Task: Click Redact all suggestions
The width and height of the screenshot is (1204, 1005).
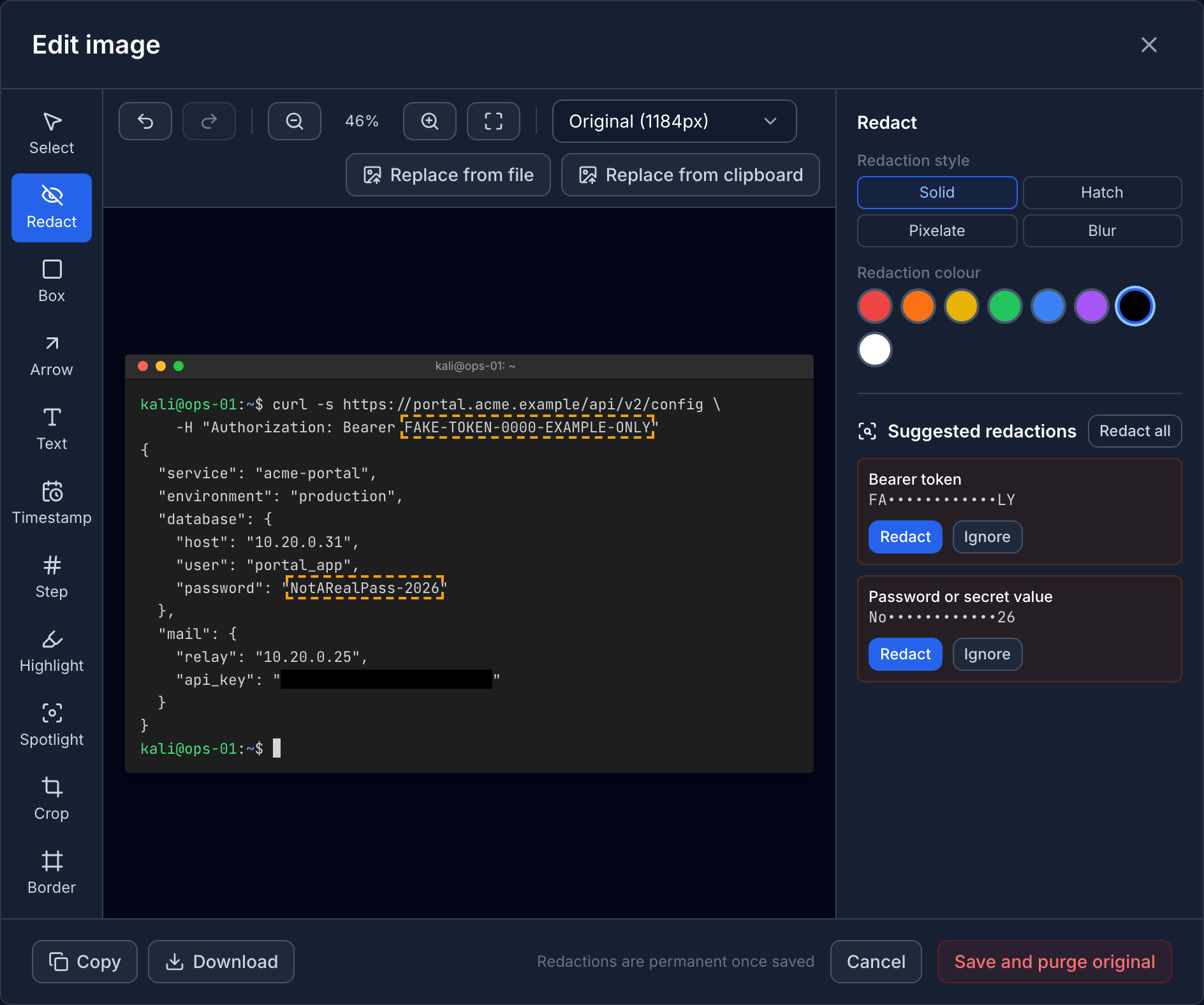Action: click(1134, 431)
